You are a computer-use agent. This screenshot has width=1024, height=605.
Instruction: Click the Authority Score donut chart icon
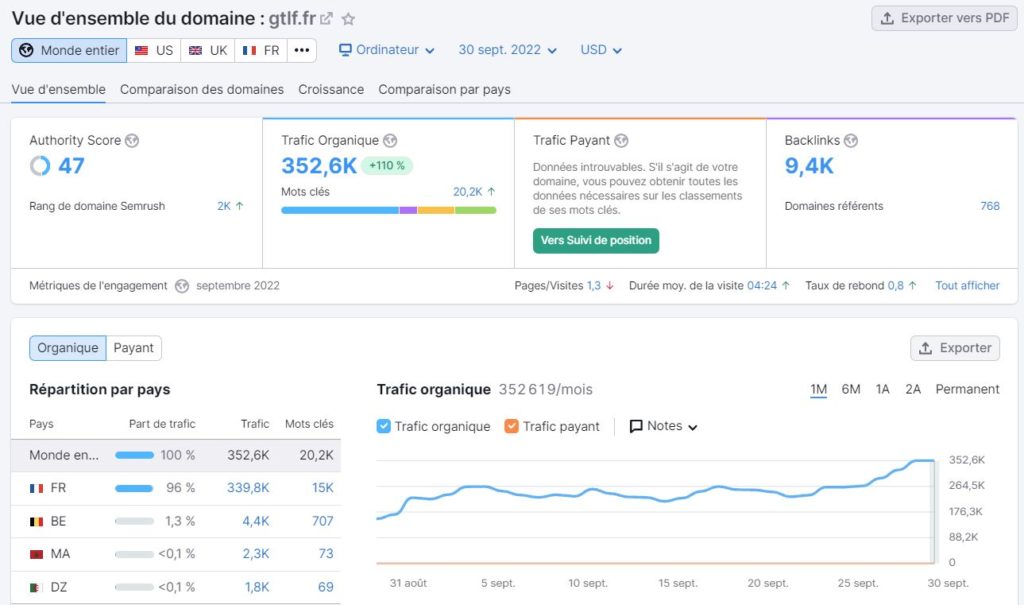(x=40, y=166)
